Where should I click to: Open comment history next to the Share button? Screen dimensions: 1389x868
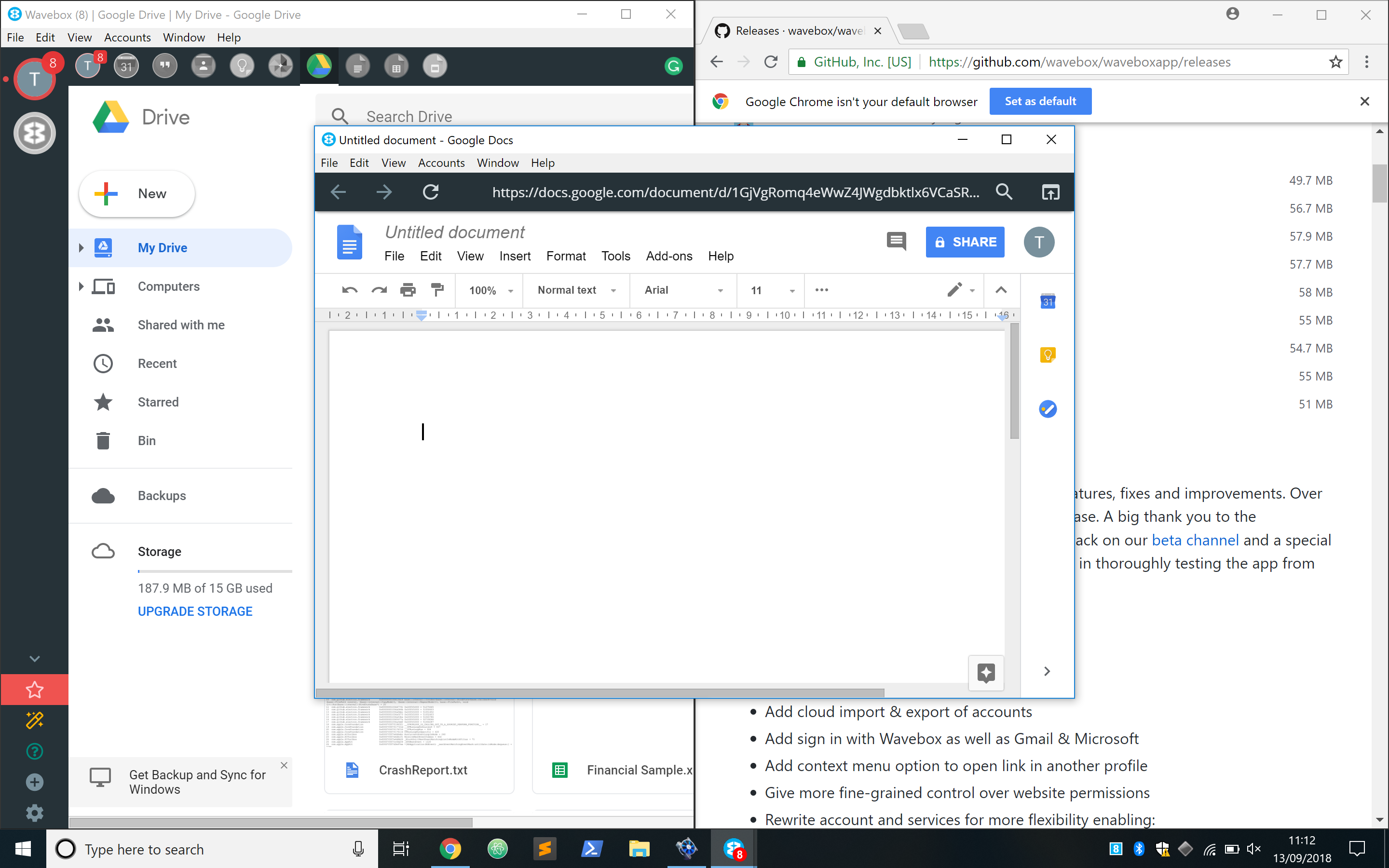(x=897, y=241)
